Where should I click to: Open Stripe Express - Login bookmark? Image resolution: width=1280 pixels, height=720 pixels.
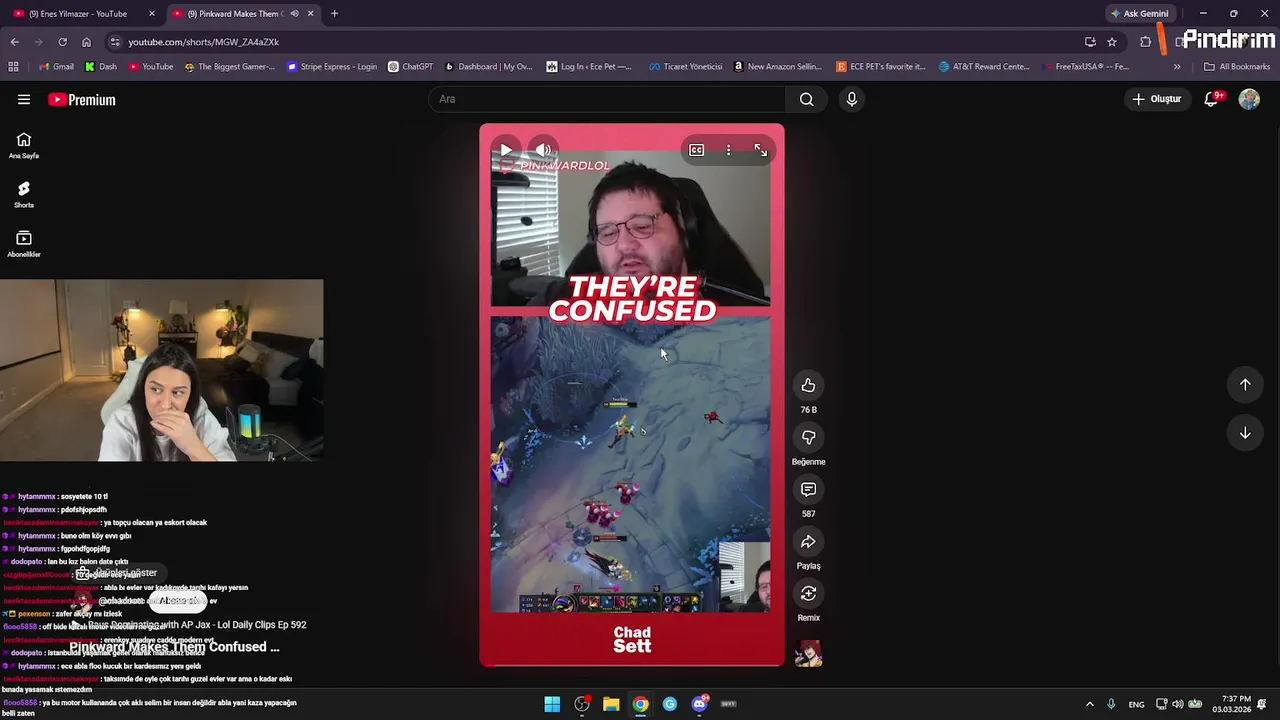pyautogui.click(x=332, y=67)
